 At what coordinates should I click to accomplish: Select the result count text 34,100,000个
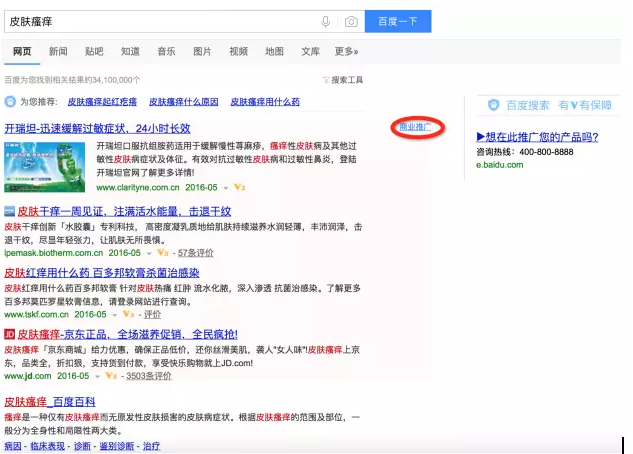[x=116, y=80]
